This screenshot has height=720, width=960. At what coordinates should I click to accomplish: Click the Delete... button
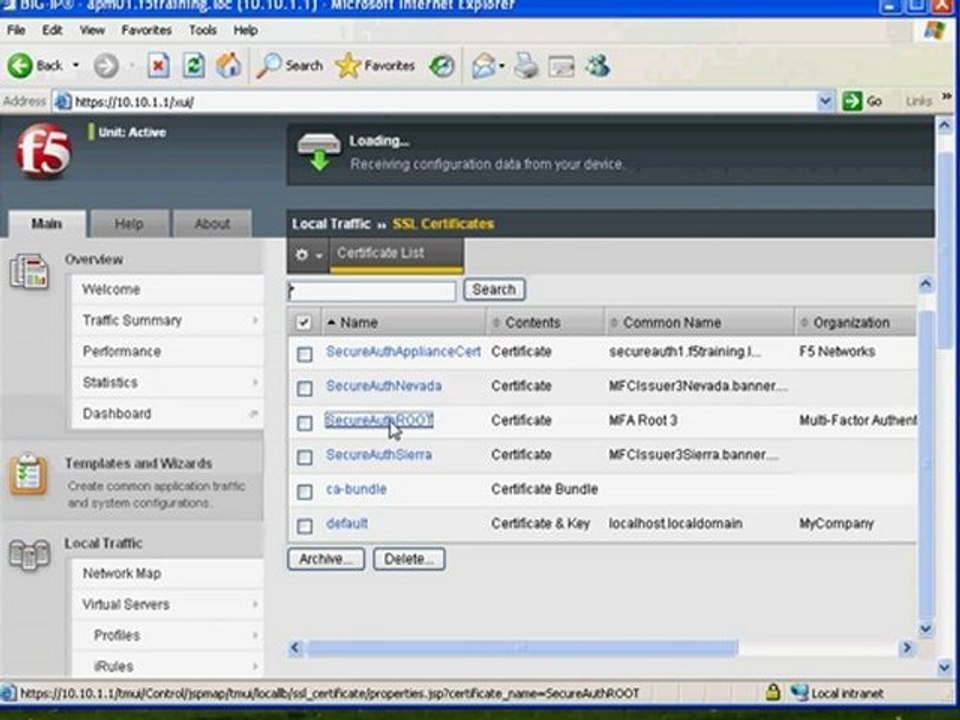(409, 559)
